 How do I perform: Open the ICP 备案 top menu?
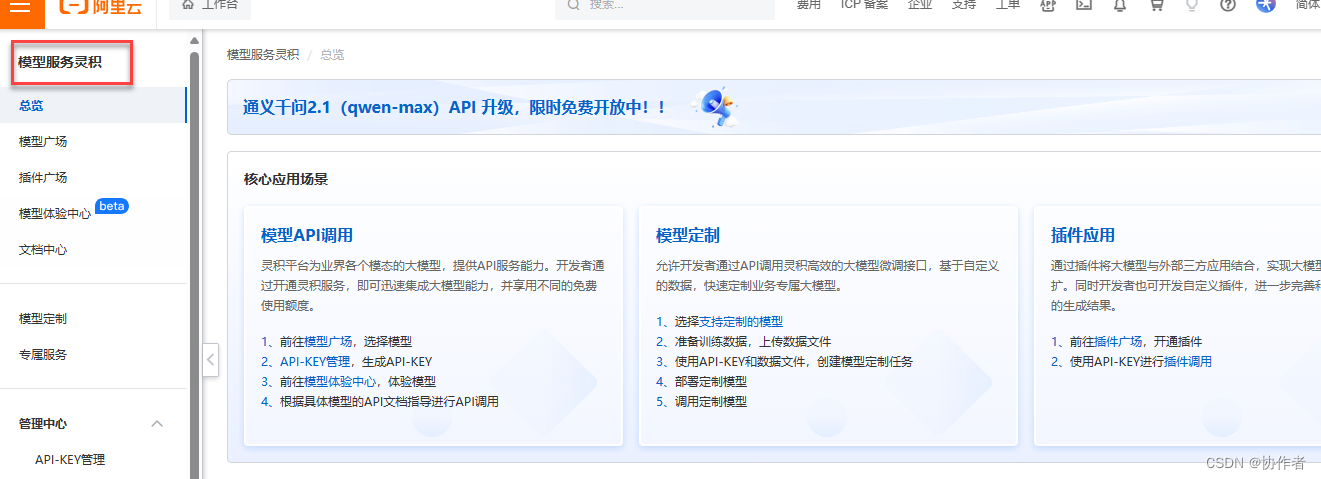click(x=864, y=5)
